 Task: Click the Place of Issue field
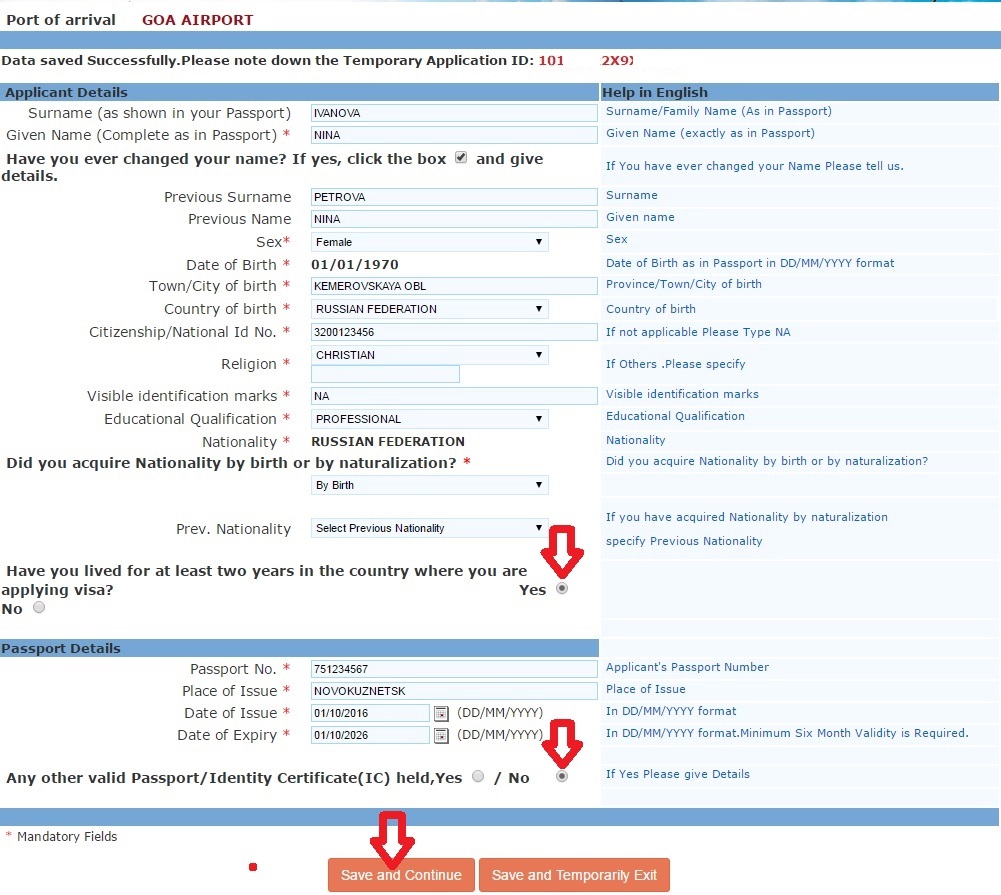[x=454, y=691]
